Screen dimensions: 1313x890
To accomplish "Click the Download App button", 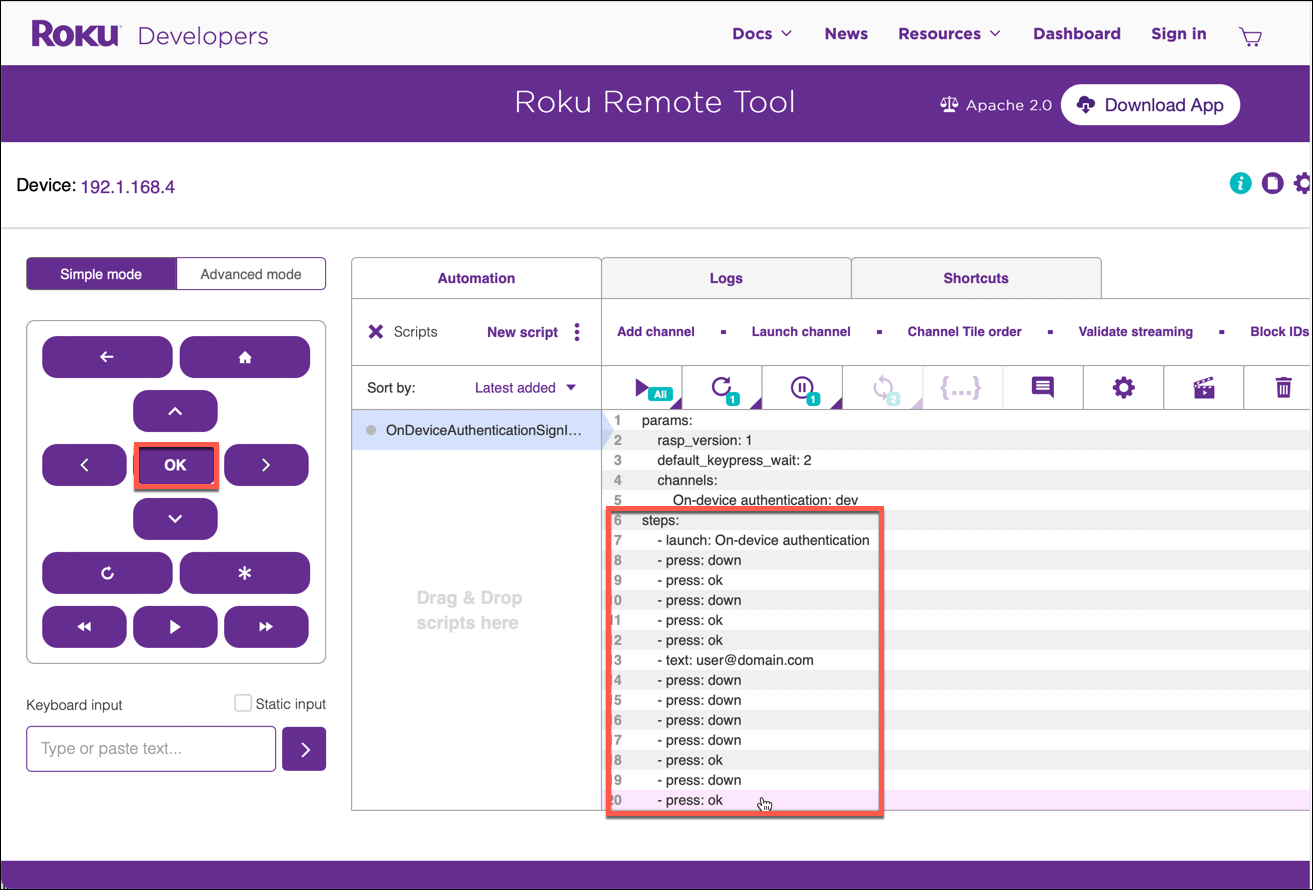I will point(1150,104).
